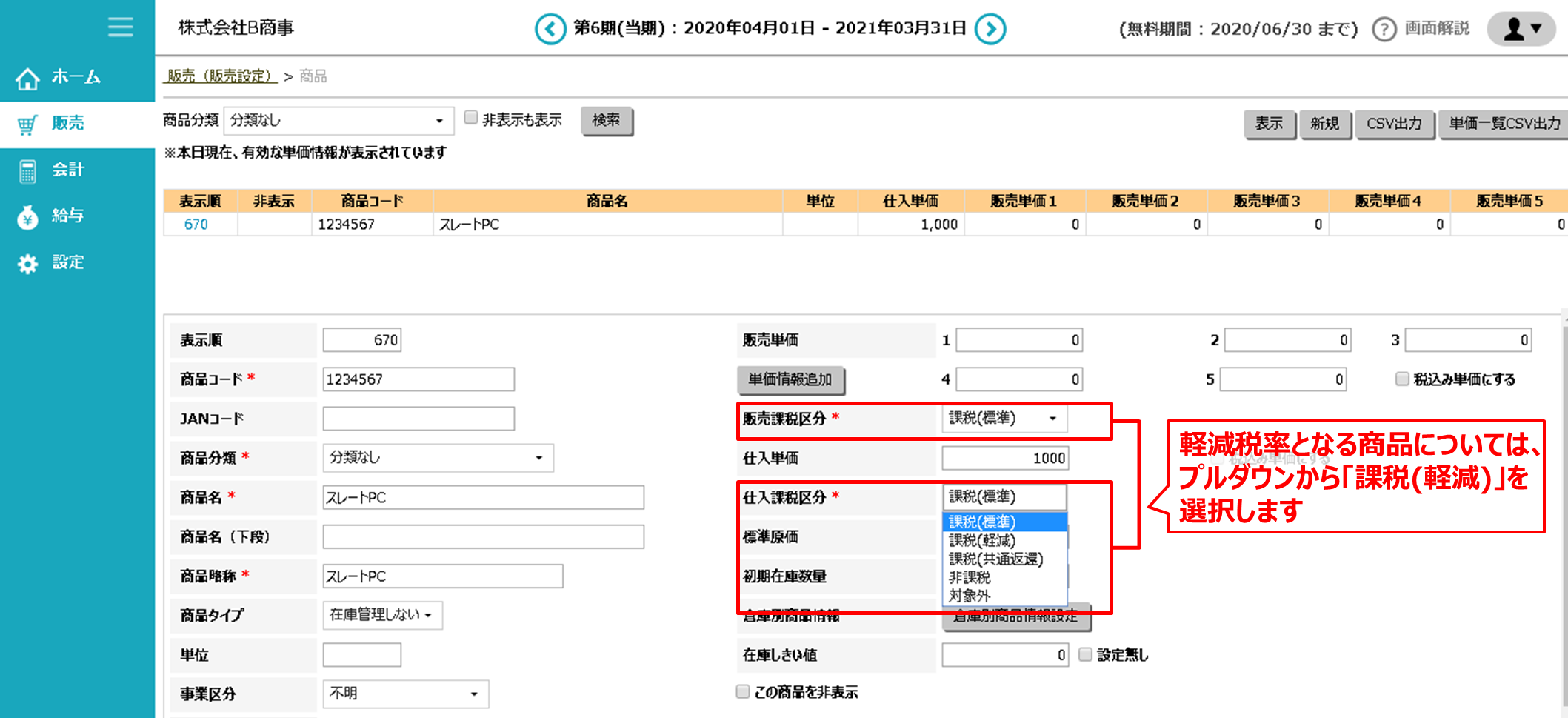This screenshot has height=718, width=1568.
Task: Click the shopping cart 販売 icon
Action: point(27,124)
